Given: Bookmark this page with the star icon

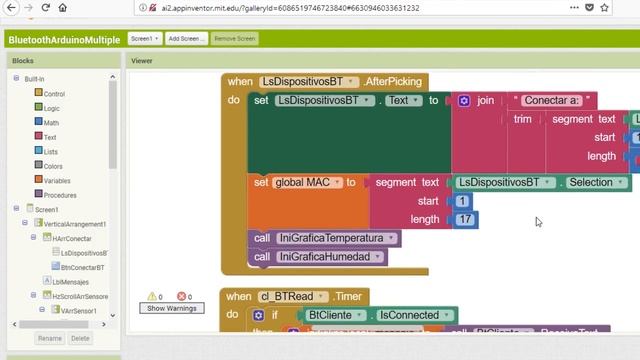Looking at the screenshot, I should (604, 7).
